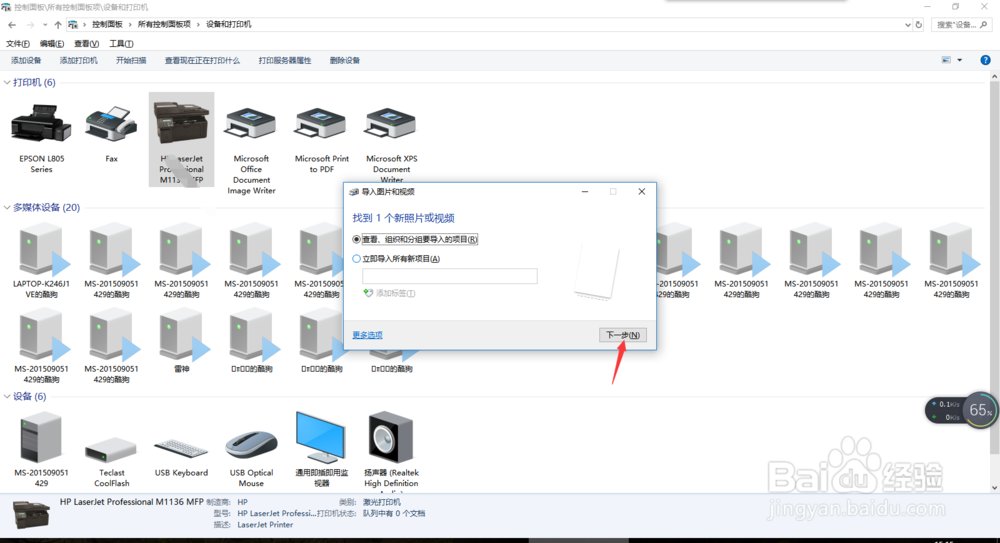Click 打印服务器属性 in the command bar

coord(284,61)
